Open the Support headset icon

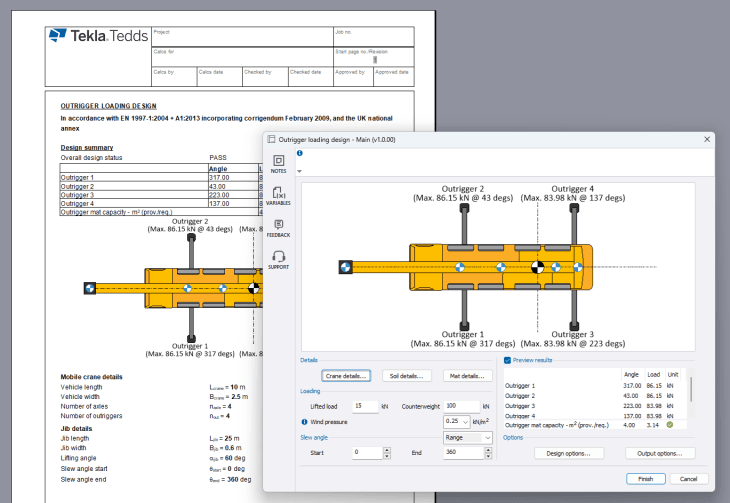[278, 260]
